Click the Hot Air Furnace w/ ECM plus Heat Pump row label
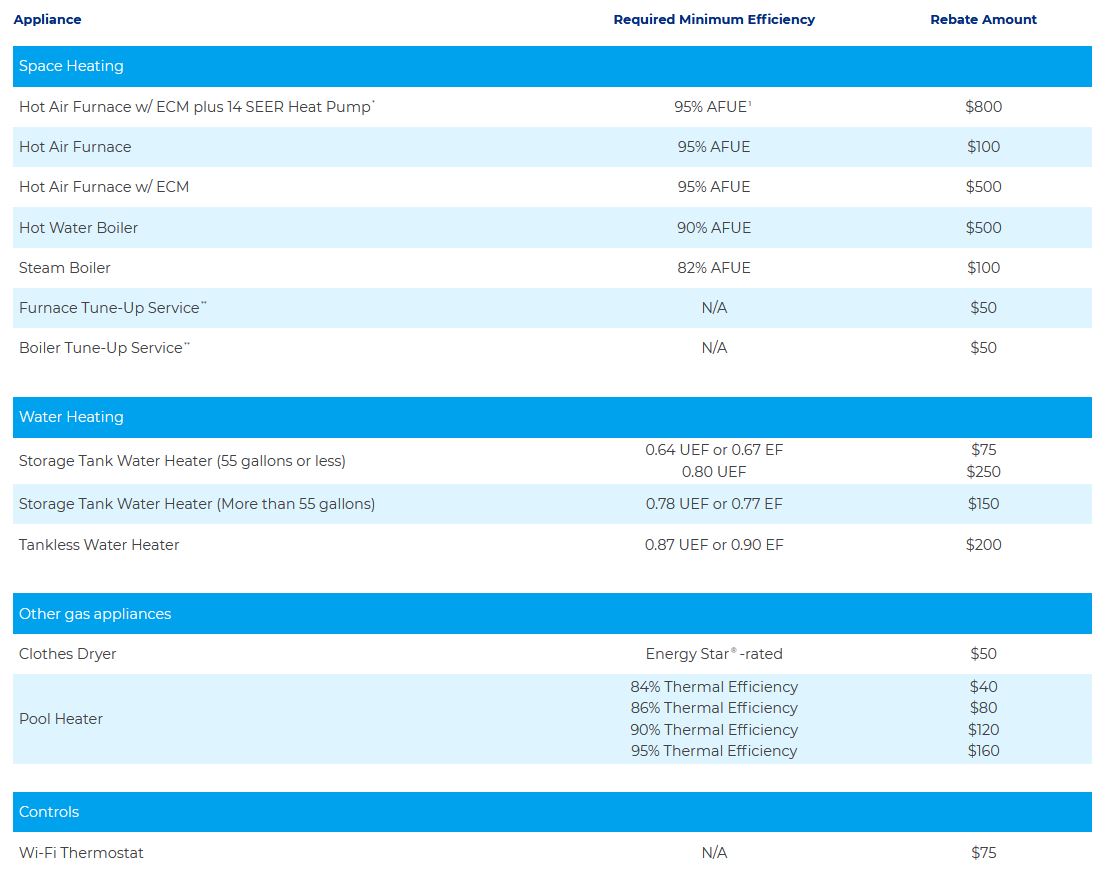This screenshot has height=875, width=1106. 196,107
